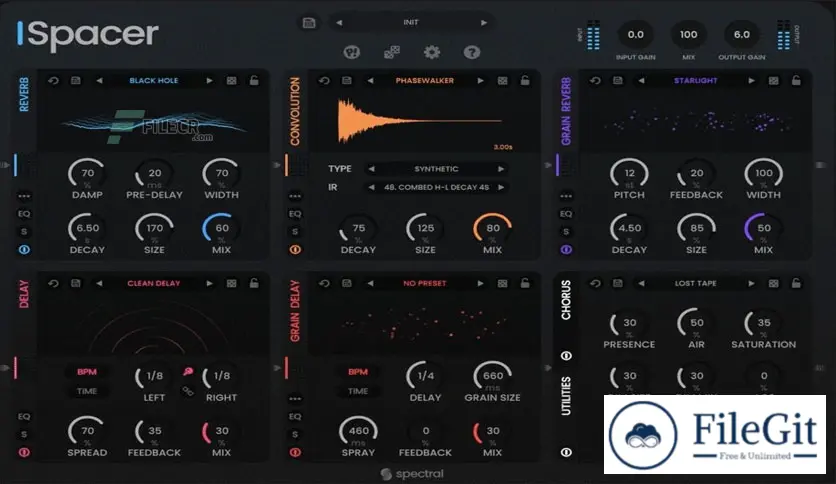Reset the Grain Delay module
This screenshot has width=836, height=484.
point(324,284)
